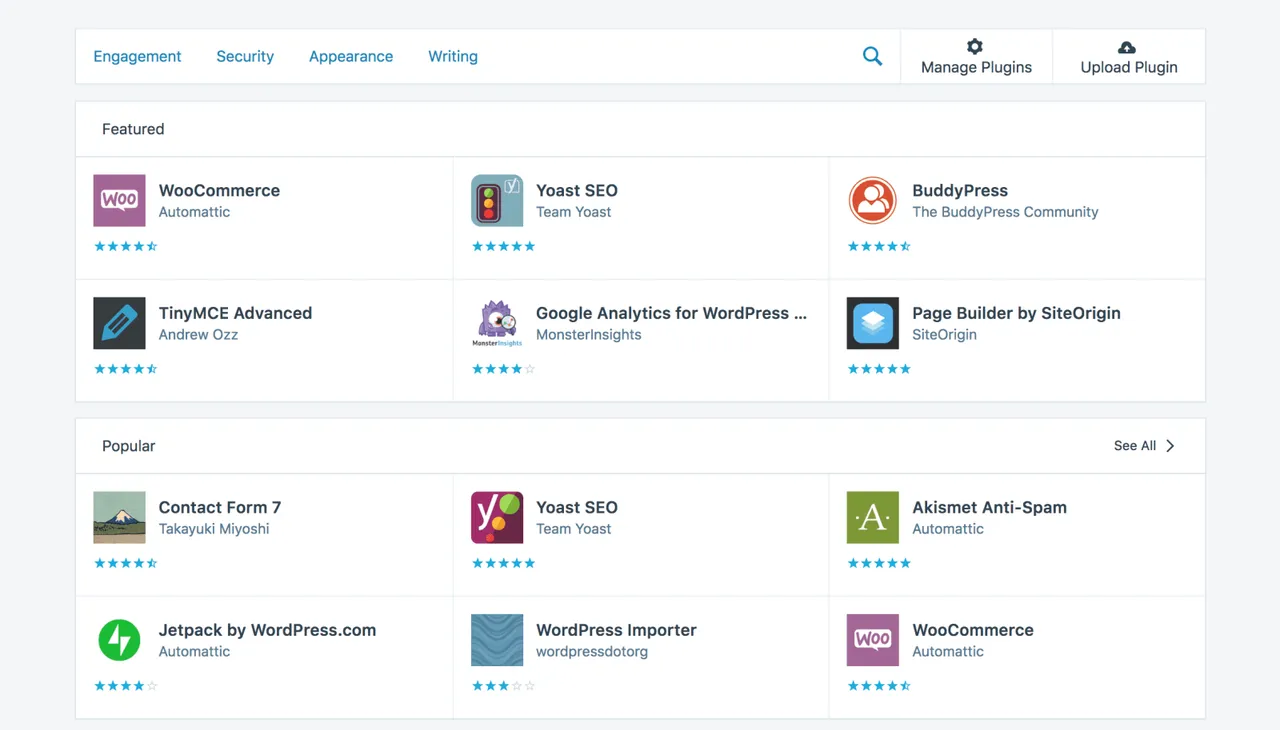Click the Featured section heading

coord(133,129)
